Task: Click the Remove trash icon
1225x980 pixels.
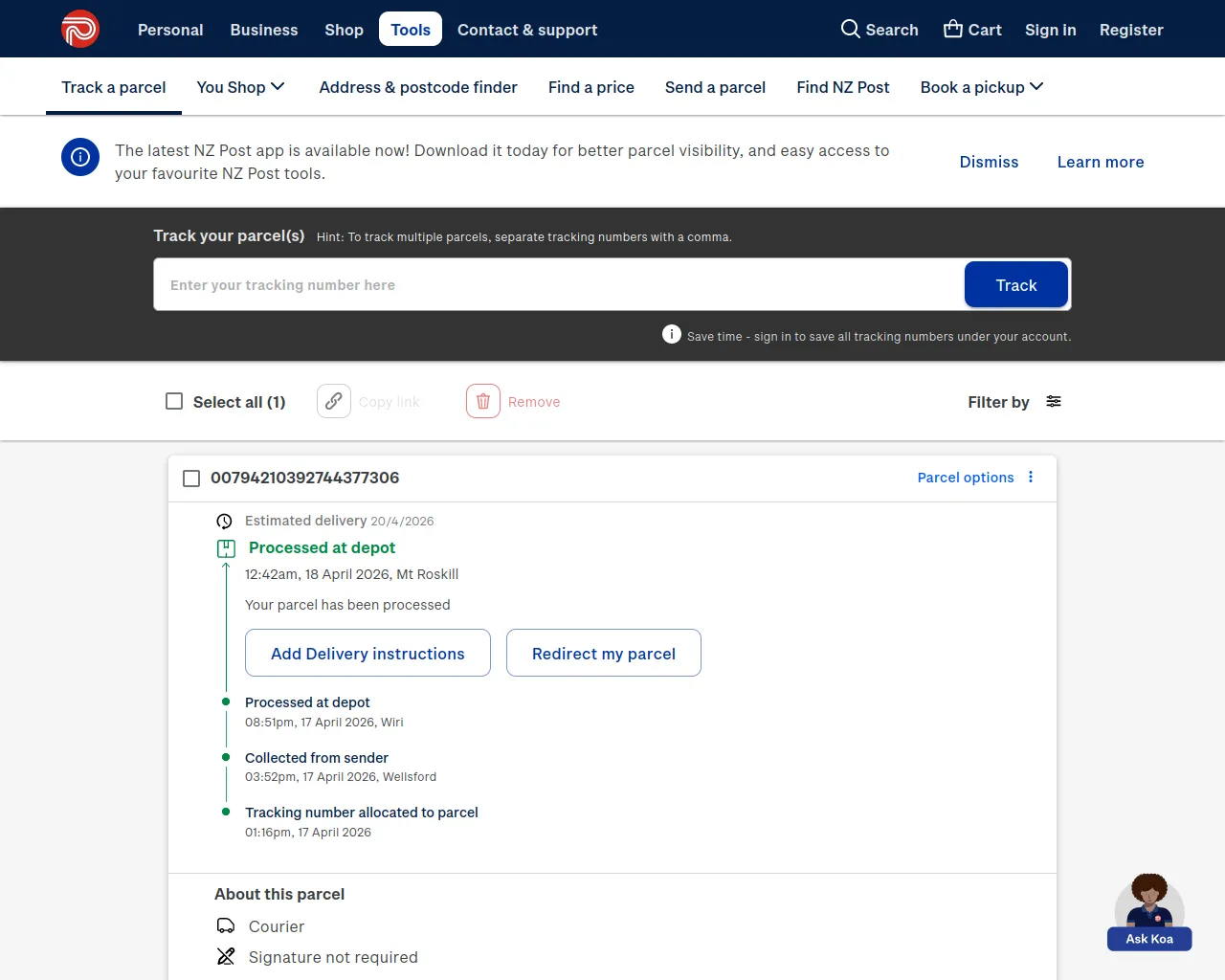Action: [483, 401]
